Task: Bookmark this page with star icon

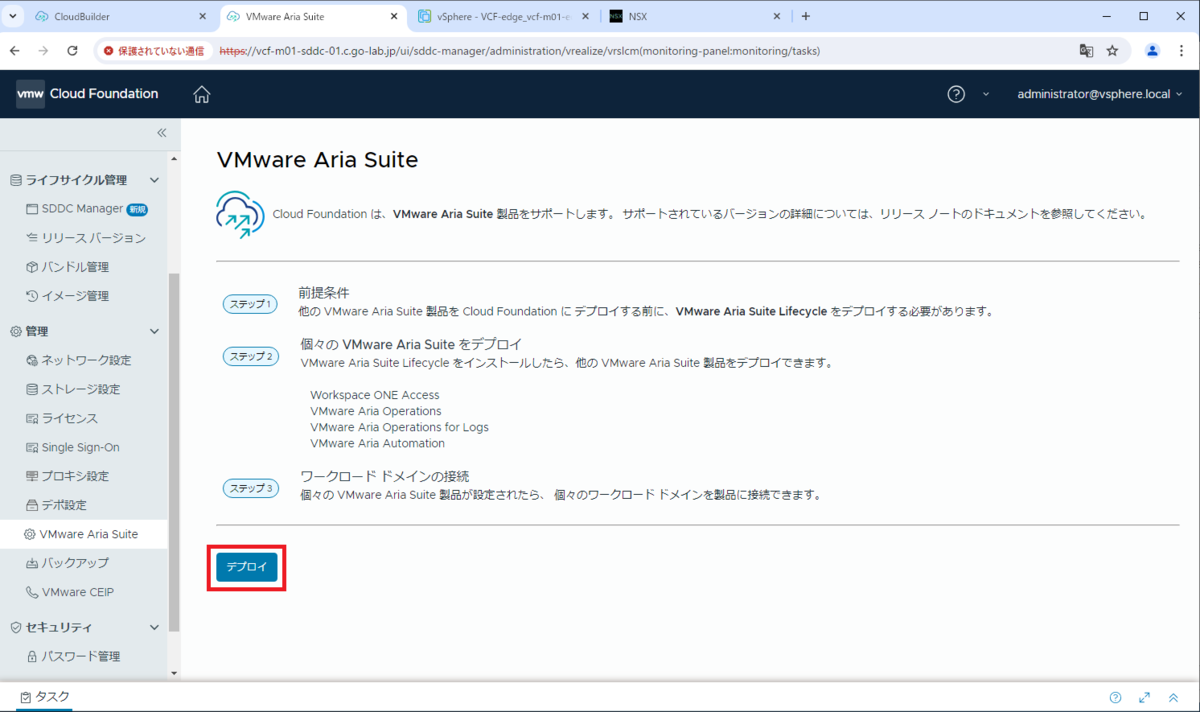Action: 1112,50
